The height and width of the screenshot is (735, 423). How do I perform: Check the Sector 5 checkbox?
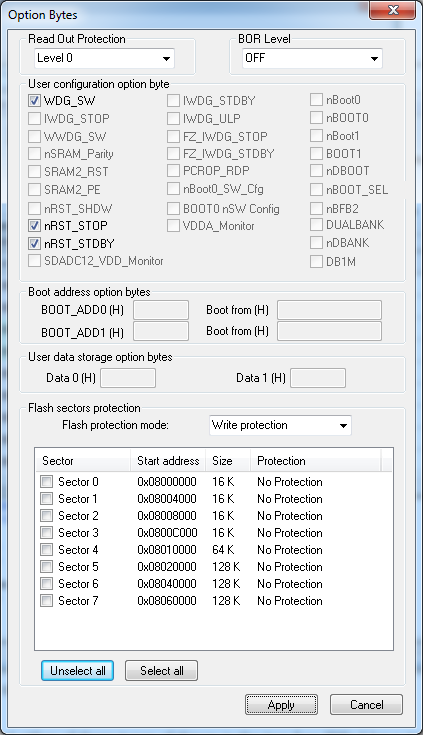pyautogui.click(x=46, y=567)
